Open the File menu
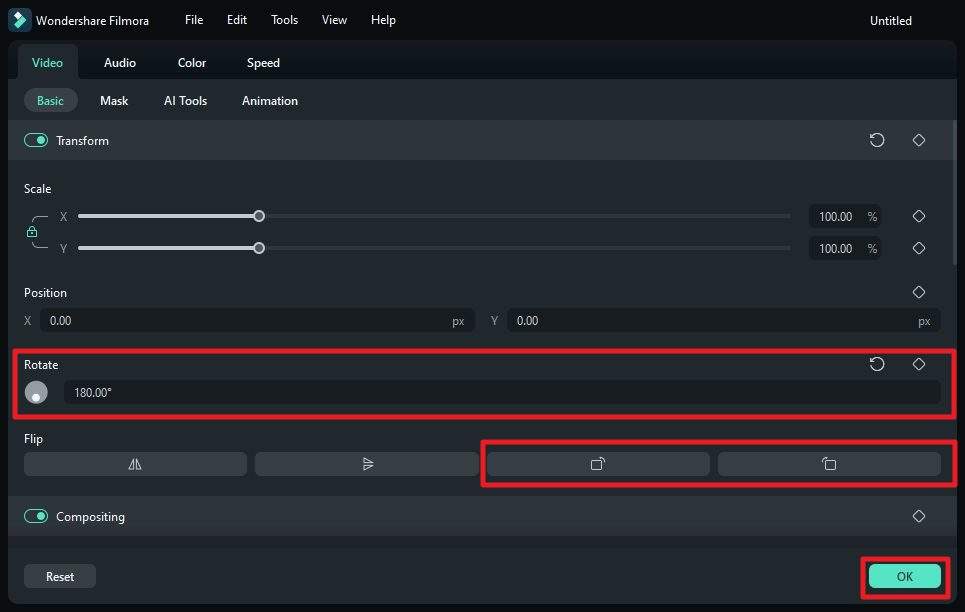The image size is (965, 612). [194, 20]
